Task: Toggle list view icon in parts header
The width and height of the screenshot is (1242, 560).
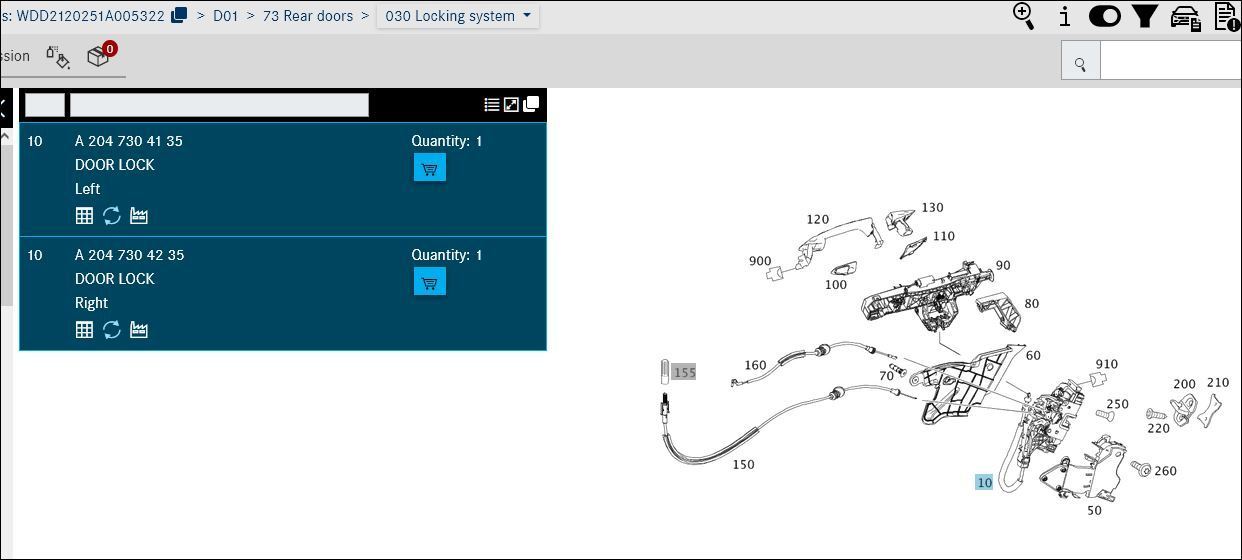Action: [491, 104]
